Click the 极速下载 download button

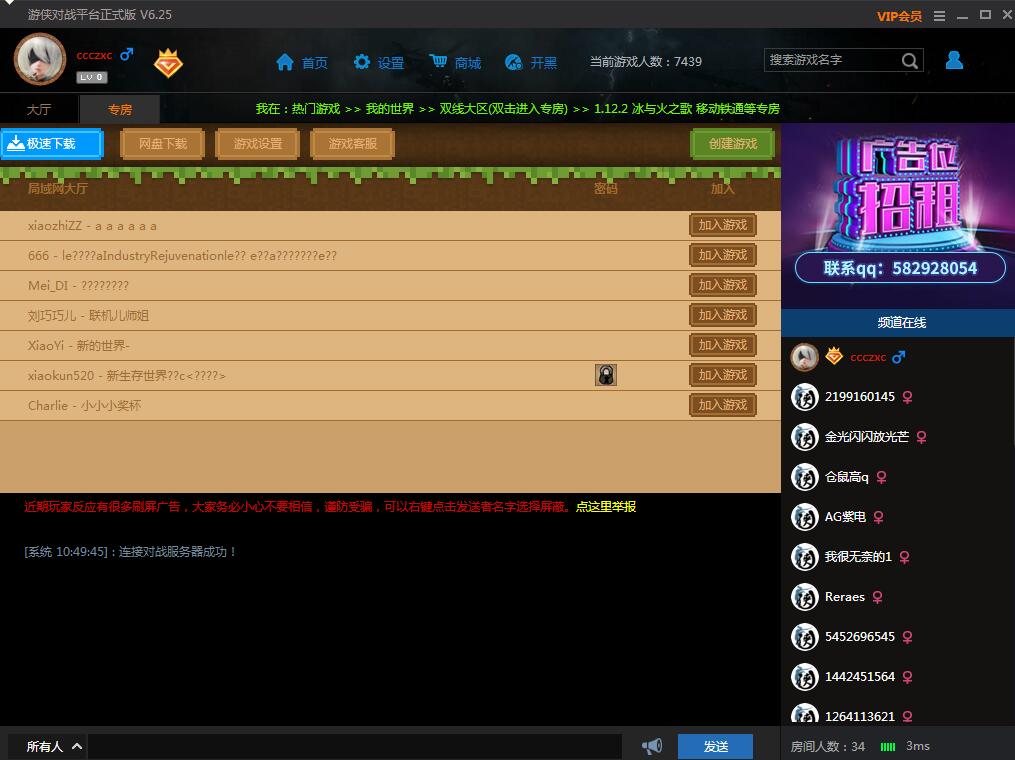(52, 144)
